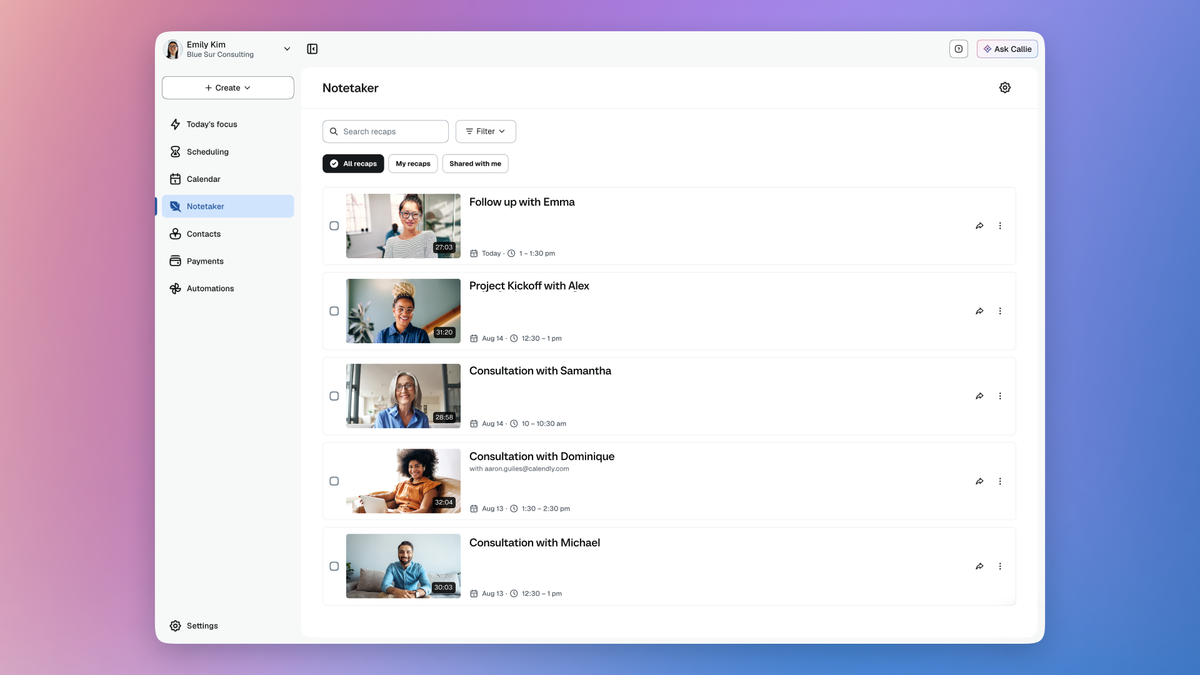Click the Today's focus lightning icon

coord(175,124)
